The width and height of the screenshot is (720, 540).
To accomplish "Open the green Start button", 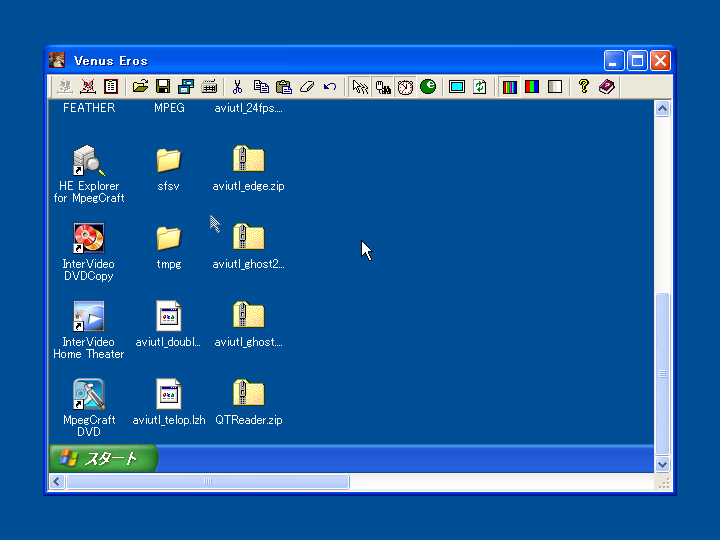I will point(103,458).
